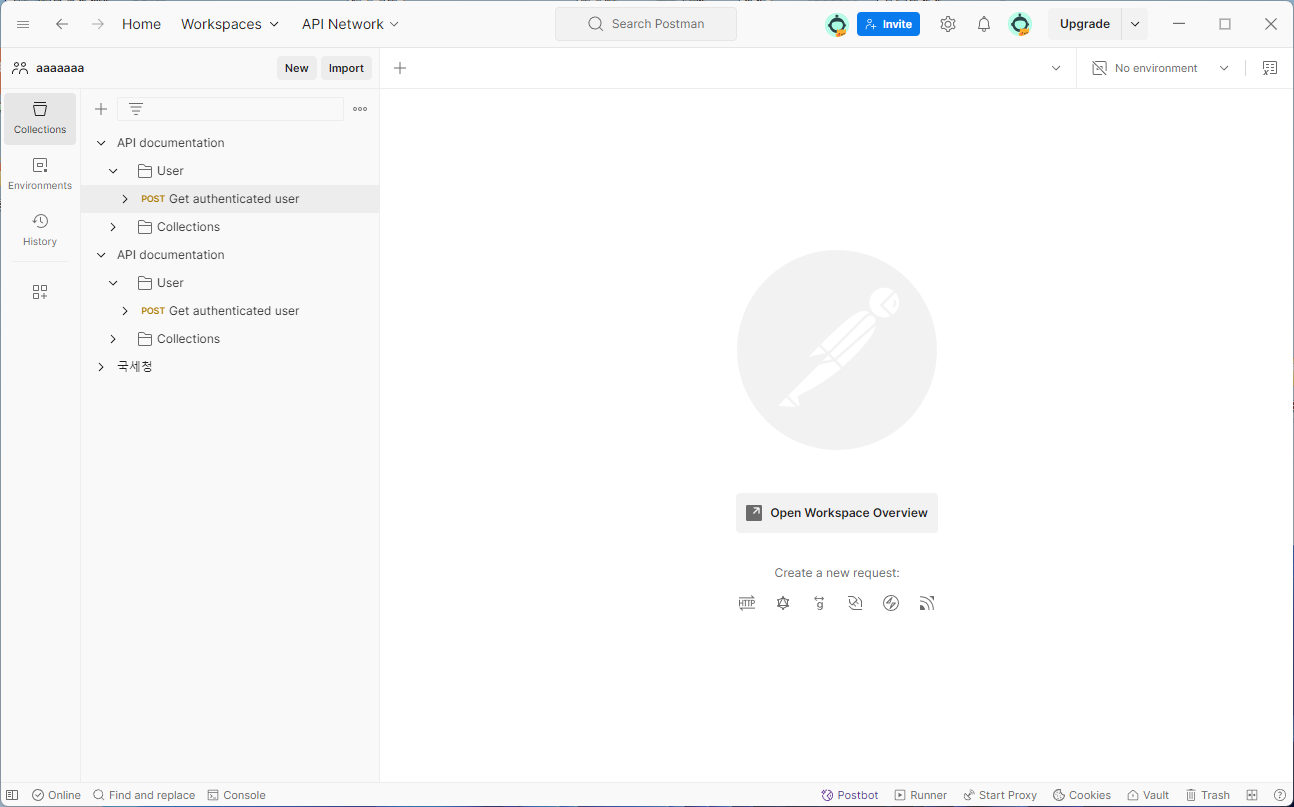
Task: Open the No environment selector
Action: (1160, 68)
